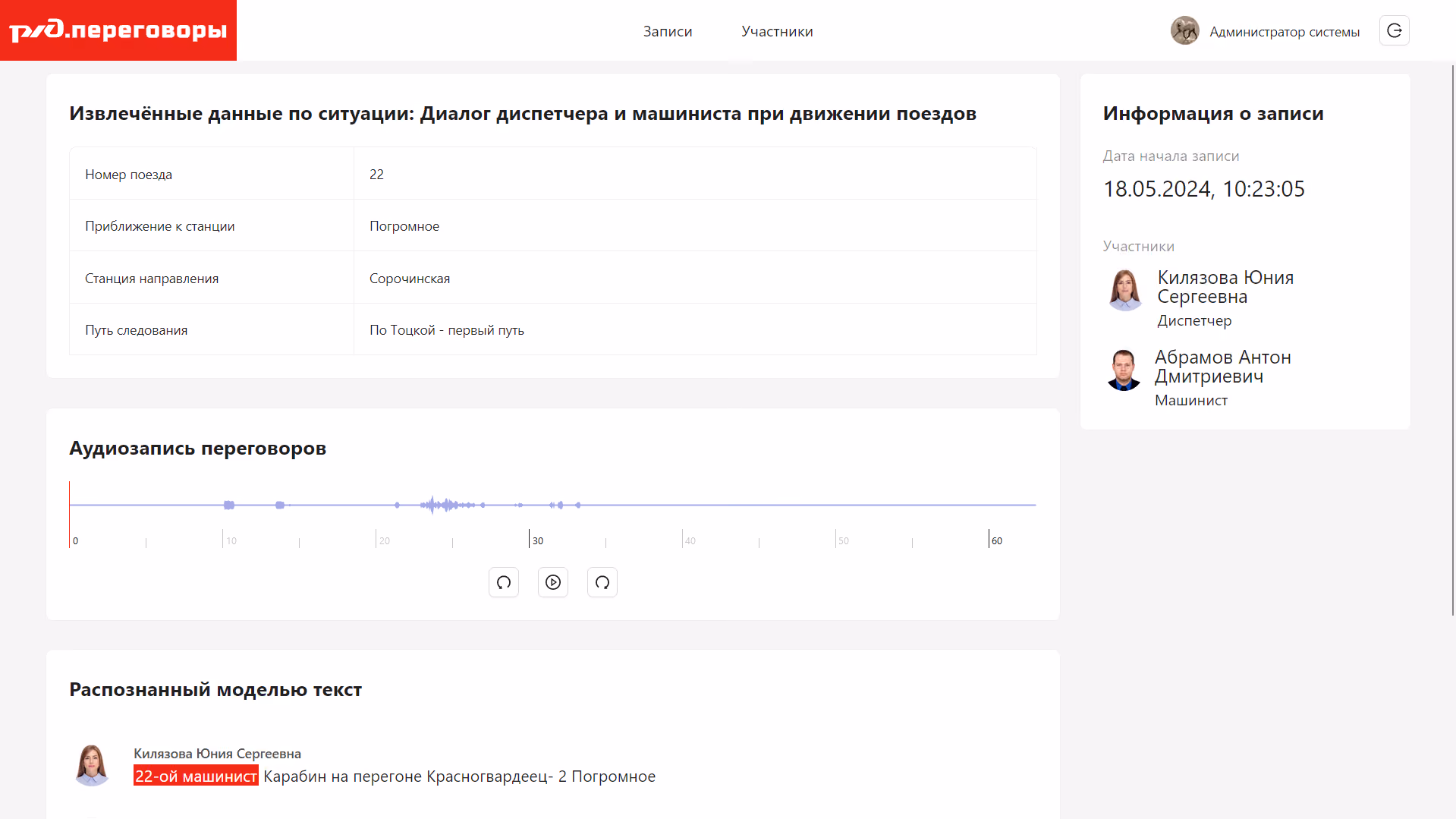Play the audio recording

[553, 582]
